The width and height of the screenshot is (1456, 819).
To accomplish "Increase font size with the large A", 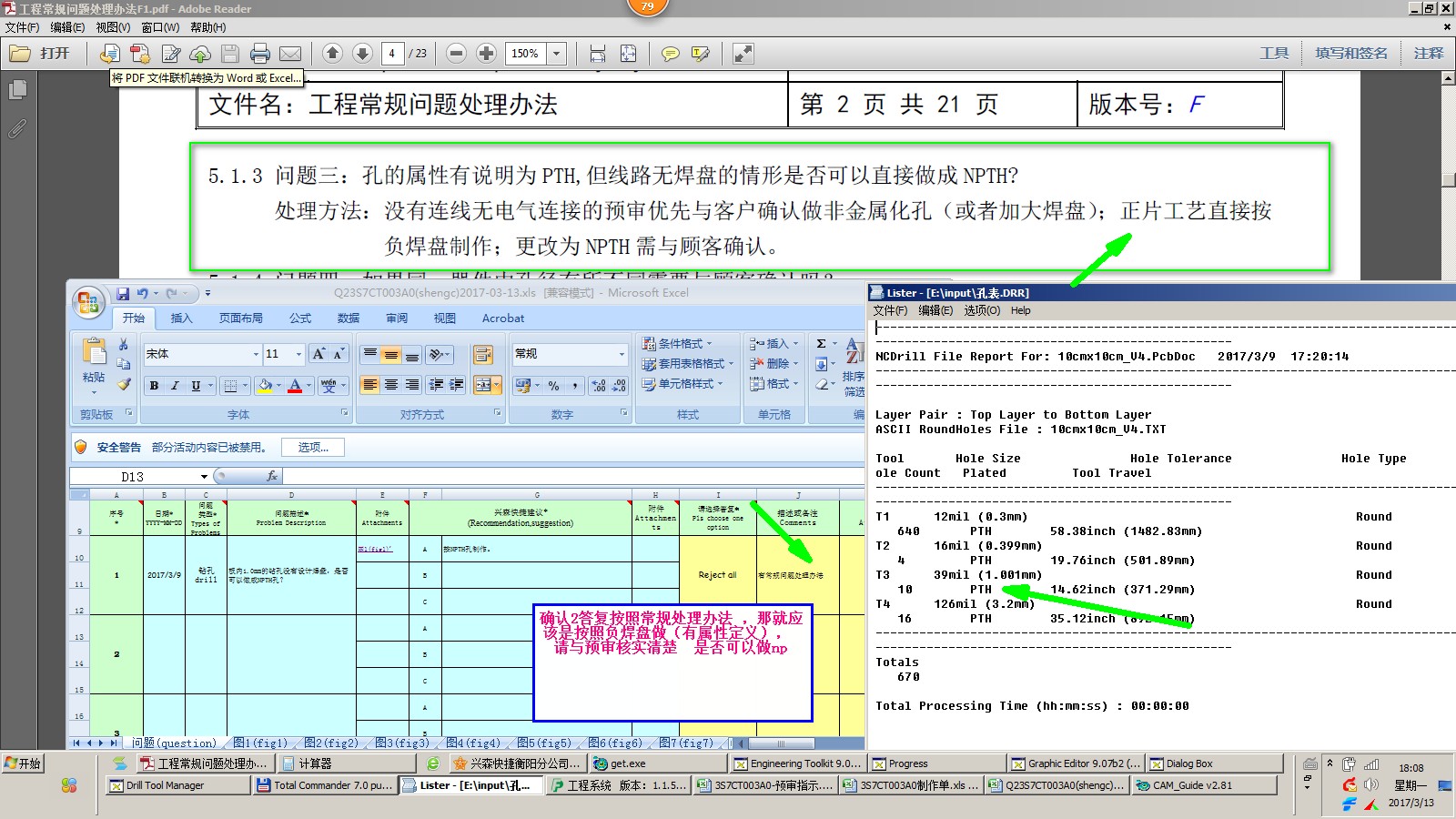I will [318, 354].
